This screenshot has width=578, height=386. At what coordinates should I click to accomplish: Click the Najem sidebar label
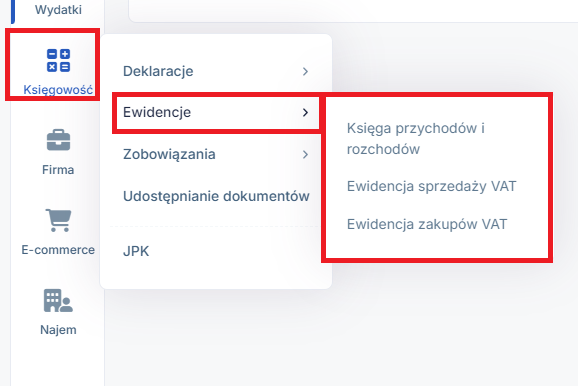click(58, 330)
